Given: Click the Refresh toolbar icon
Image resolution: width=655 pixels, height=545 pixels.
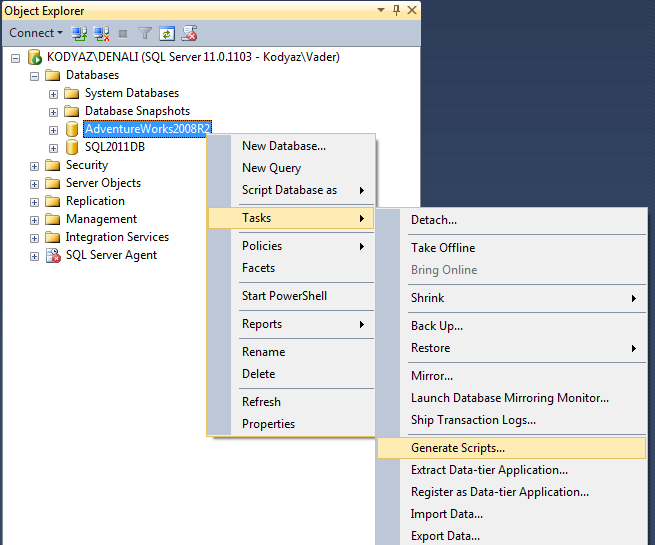Looking at the screenshot, I should [x=167, y=33].
